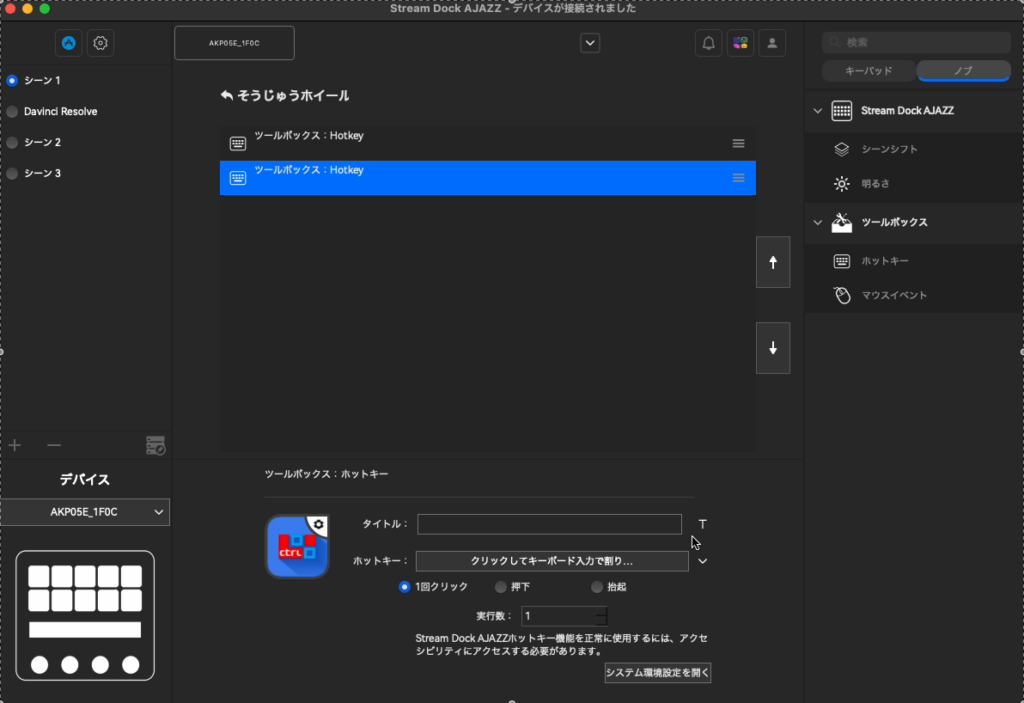Click the move-up arrow button

click(773, 262)
